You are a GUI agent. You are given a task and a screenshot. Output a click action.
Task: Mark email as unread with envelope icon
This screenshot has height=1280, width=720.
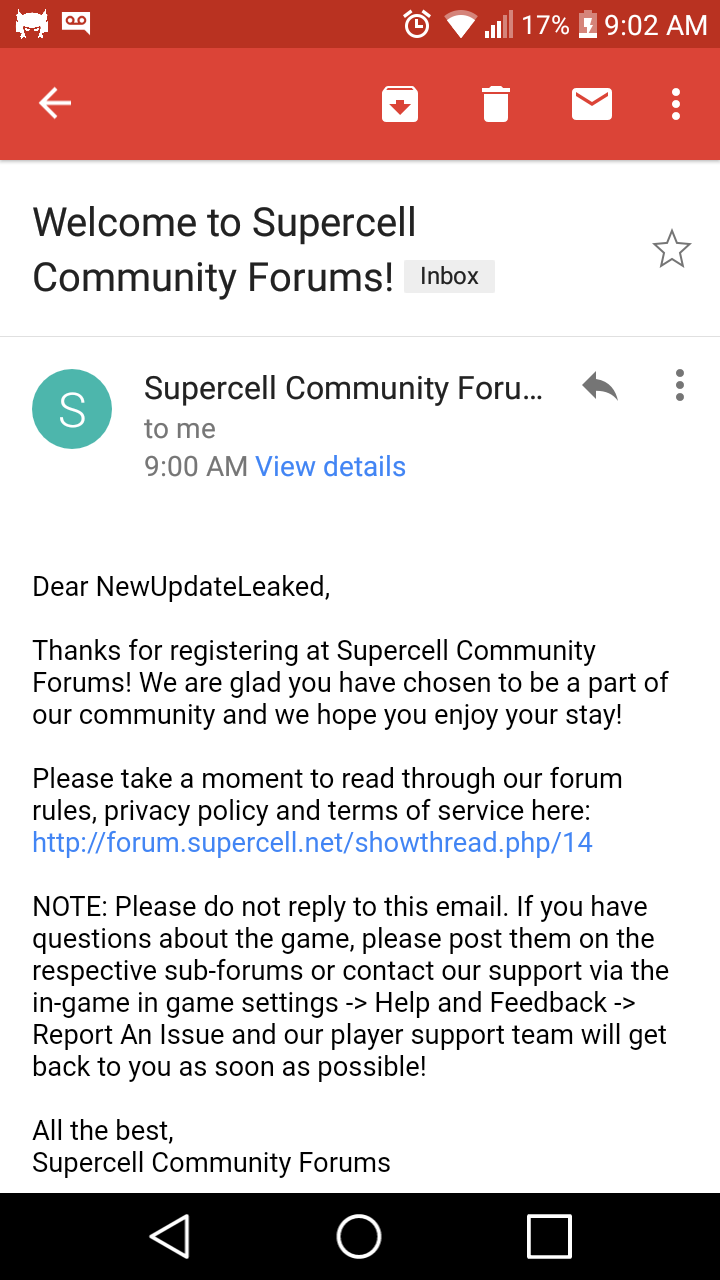[592, 103]
